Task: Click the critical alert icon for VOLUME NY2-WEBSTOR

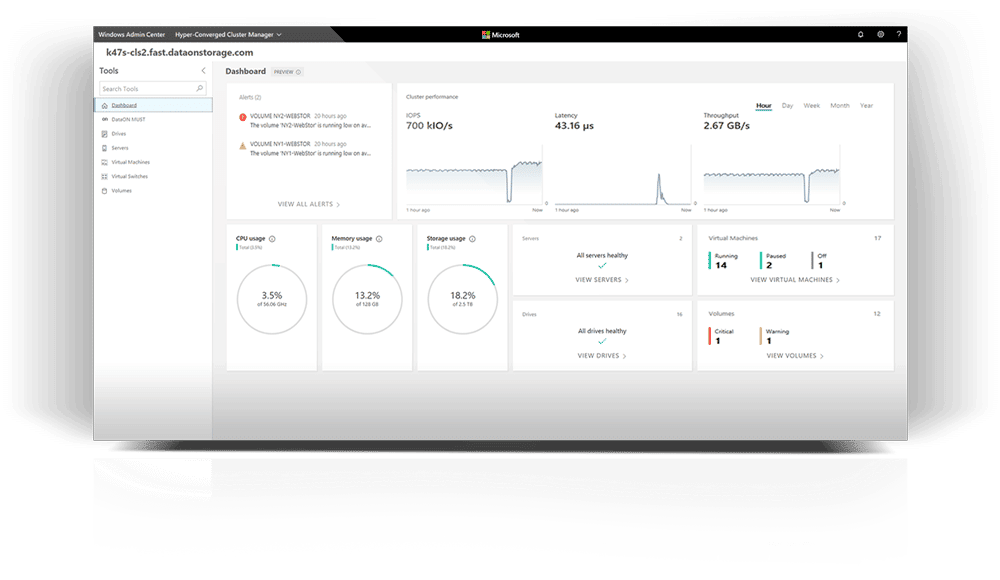Action: 243,117
